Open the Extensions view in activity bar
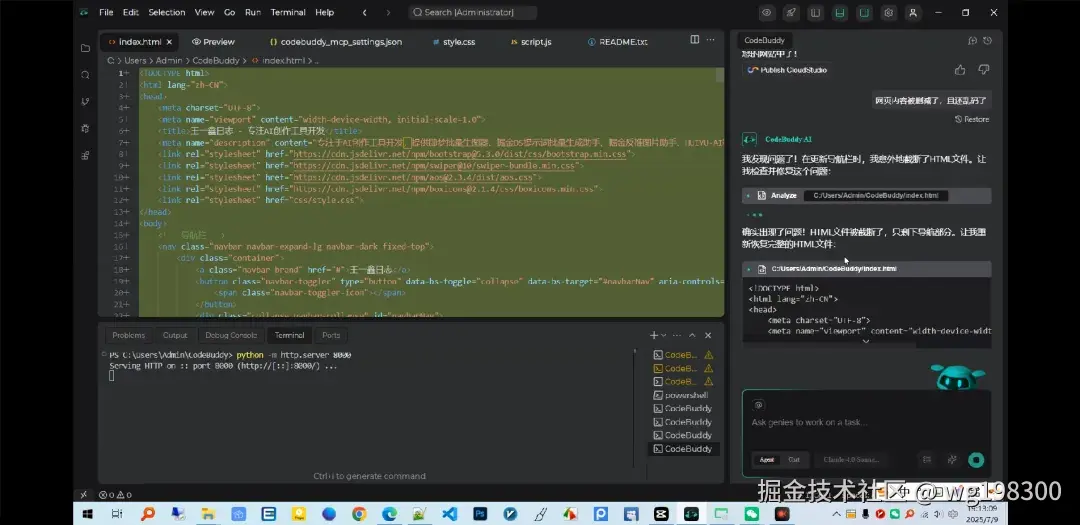The height and width of the screenshot is (525, 1080). click(x=85, y=156)
